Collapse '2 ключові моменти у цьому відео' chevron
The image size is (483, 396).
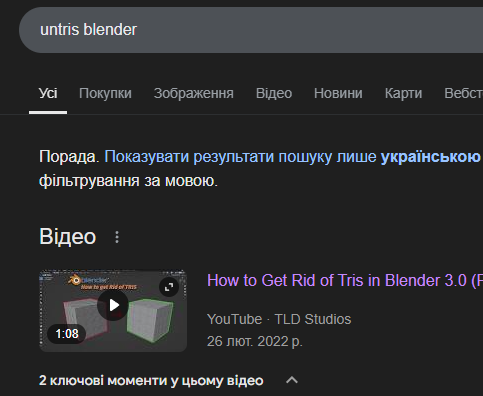(292, 380)
